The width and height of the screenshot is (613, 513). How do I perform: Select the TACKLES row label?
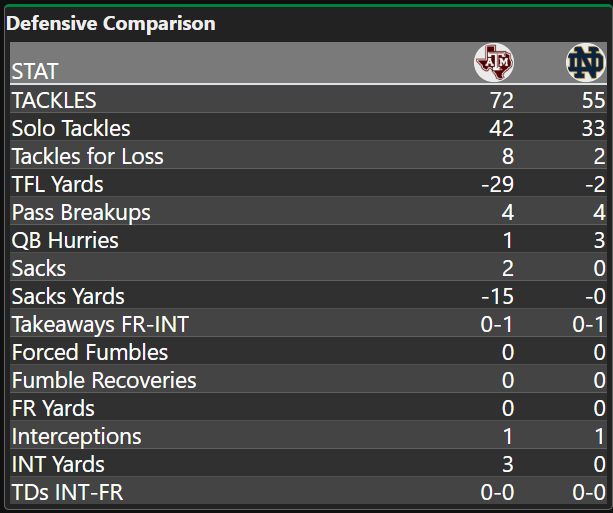click(x=54, y=100)
